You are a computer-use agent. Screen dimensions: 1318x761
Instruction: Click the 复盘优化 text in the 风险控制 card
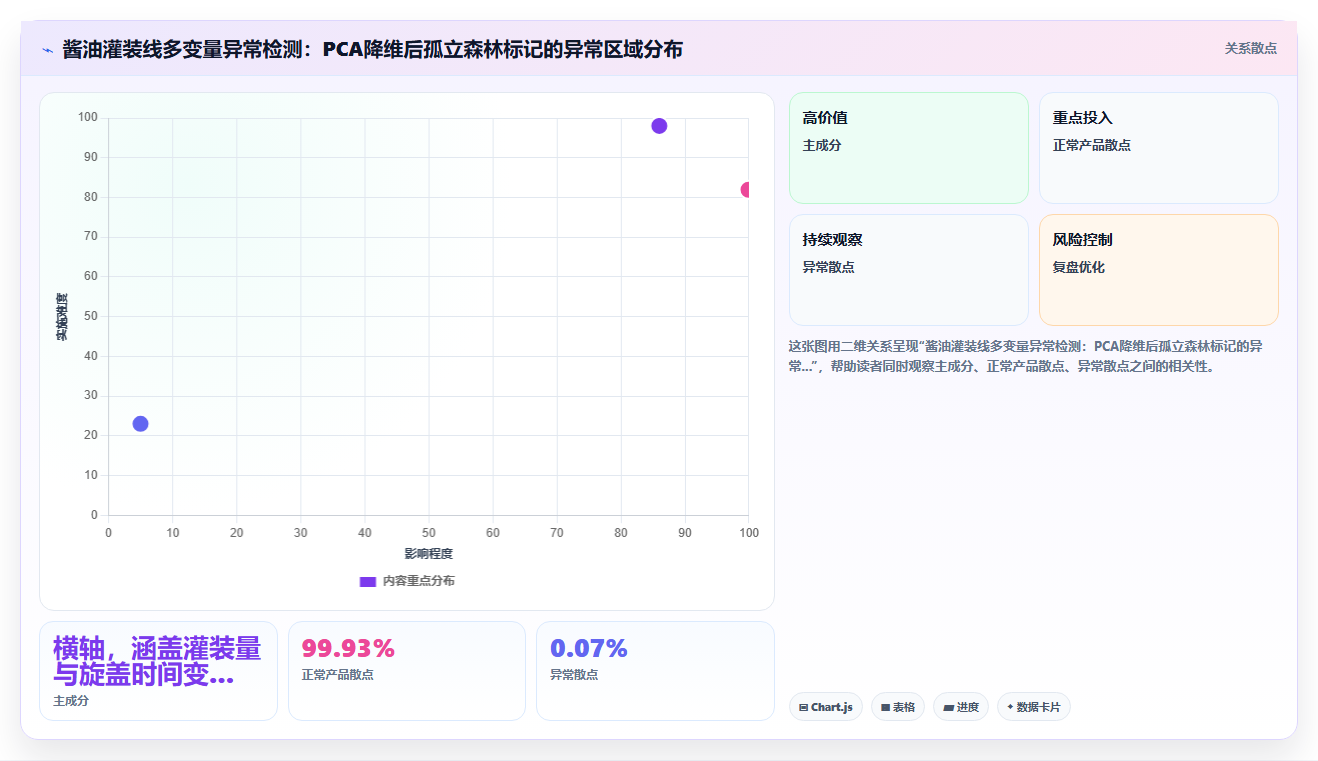click(x=1078, y=267)
